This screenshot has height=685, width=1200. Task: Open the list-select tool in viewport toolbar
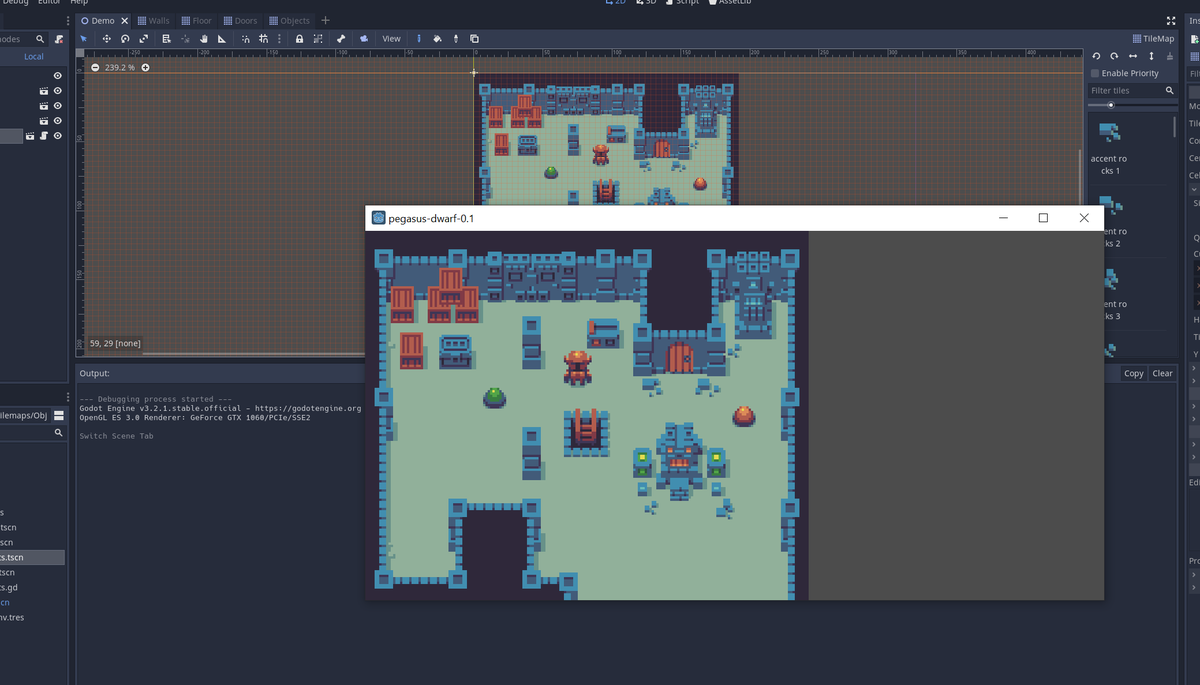coord(166,39)
